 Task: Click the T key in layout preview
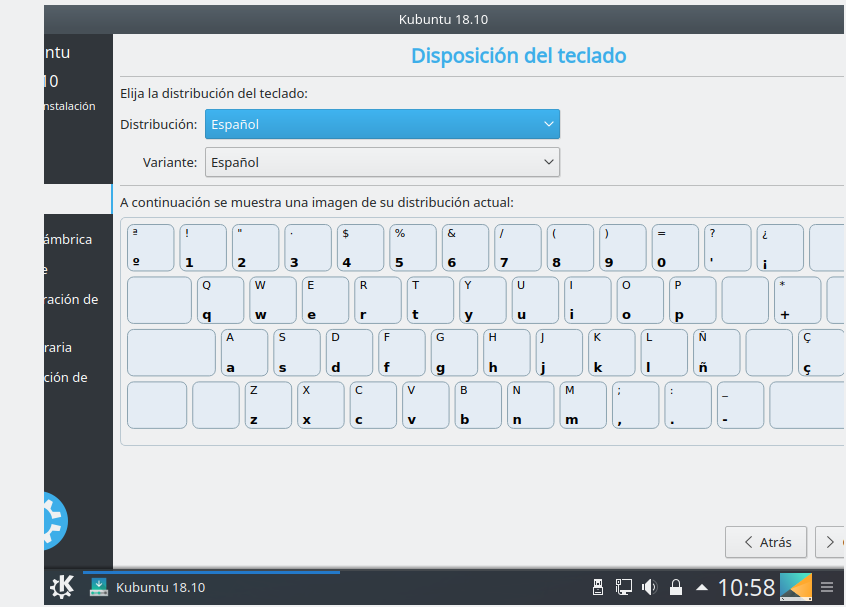point(430,300)
